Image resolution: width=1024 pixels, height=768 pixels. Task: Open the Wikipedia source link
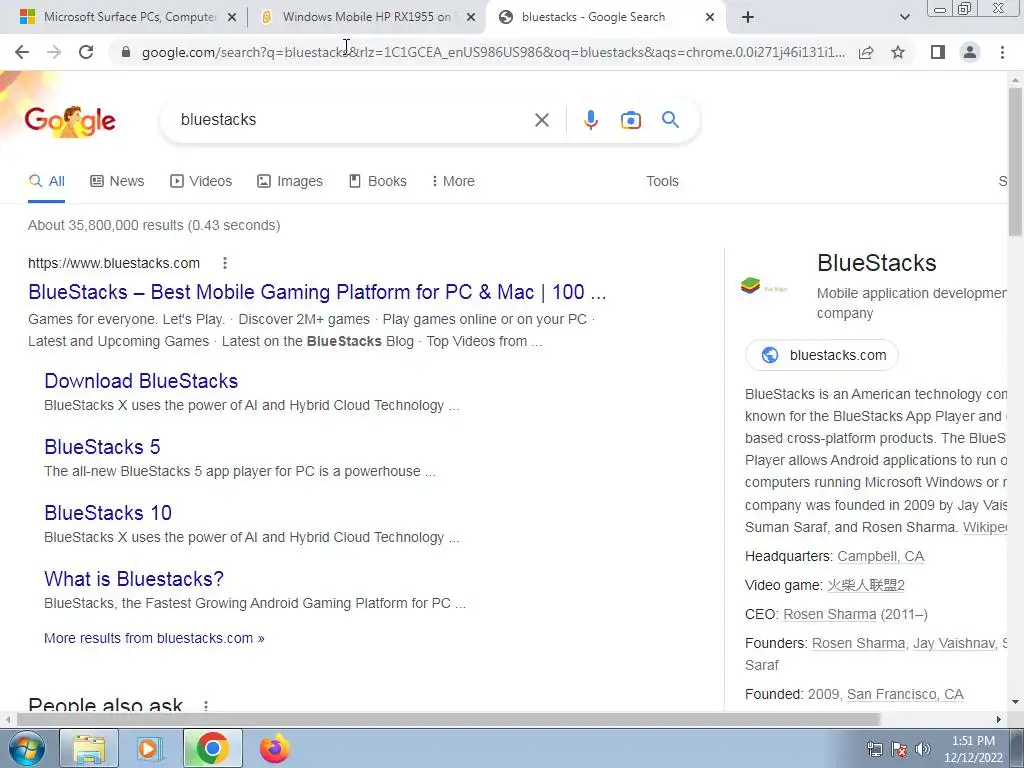pyautogui.click(x=985, y=528)
